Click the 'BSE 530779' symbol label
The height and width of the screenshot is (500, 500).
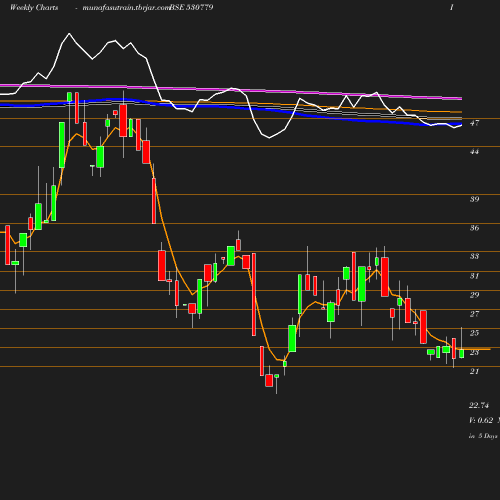(x=191, y=7)
